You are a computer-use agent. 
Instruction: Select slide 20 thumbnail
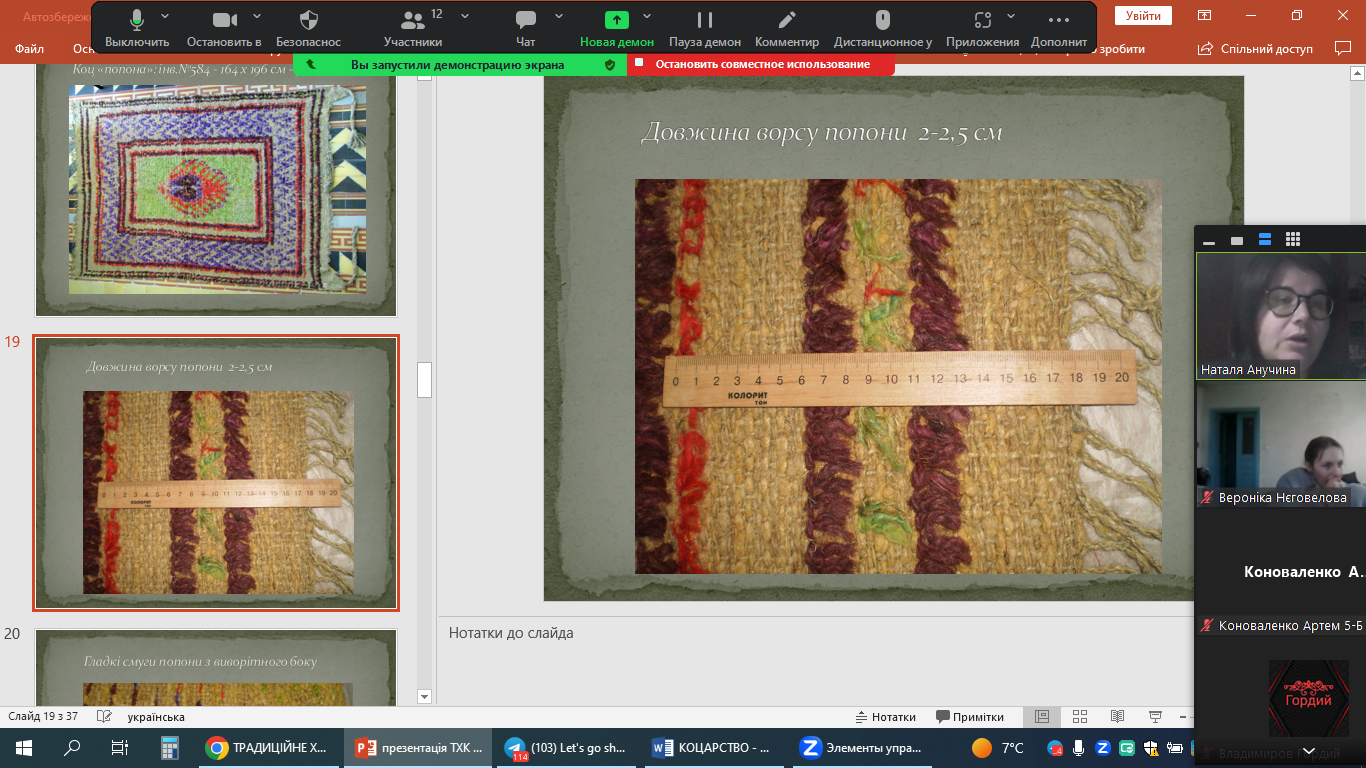tap(216, 666)
